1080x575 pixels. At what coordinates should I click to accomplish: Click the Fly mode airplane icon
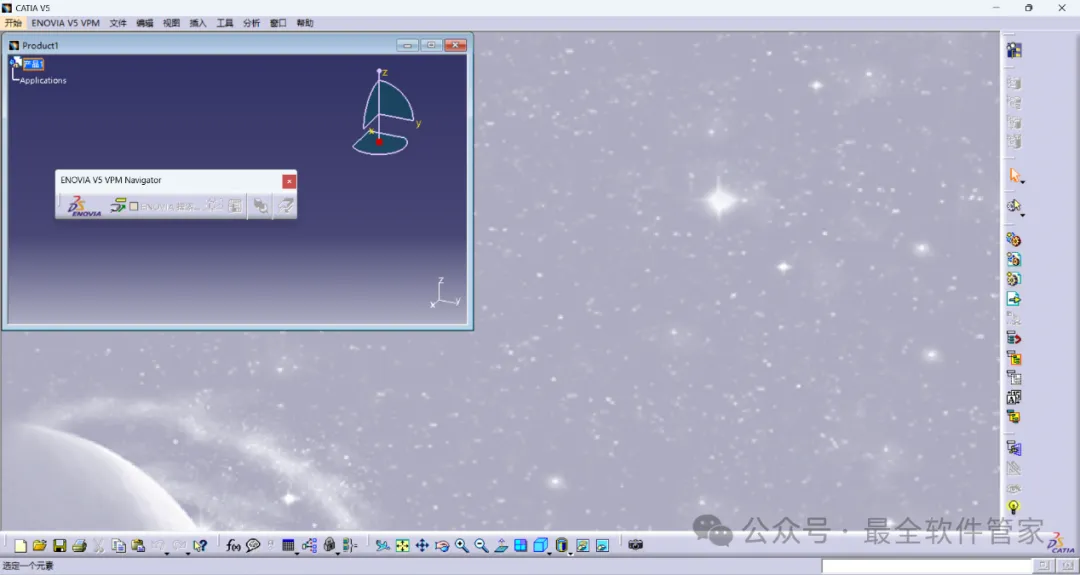point(382,545)
